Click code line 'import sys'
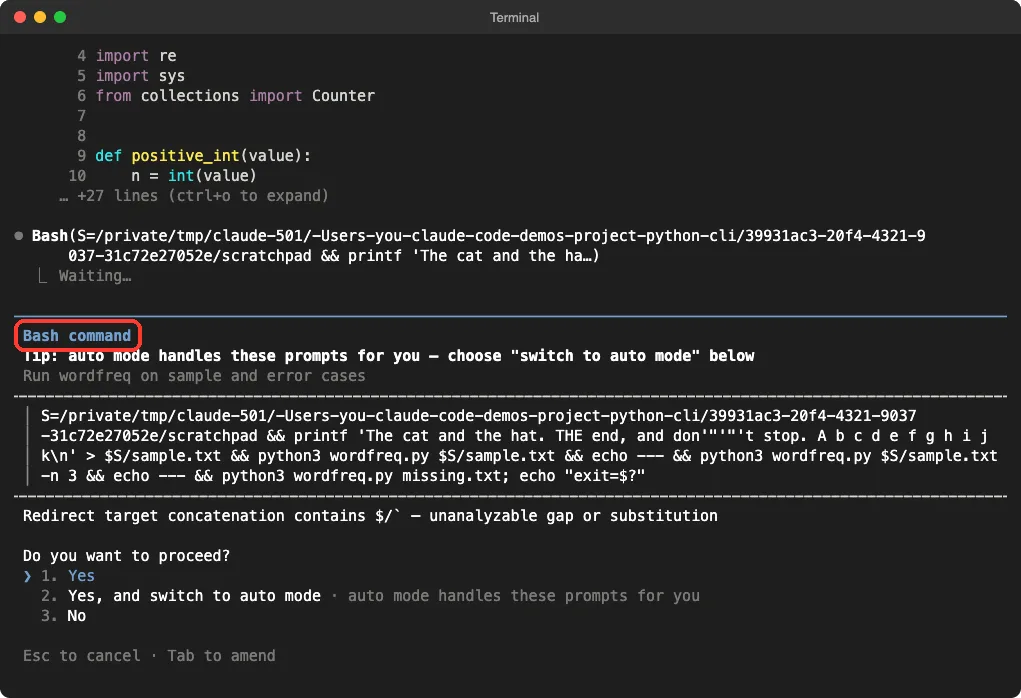This screenshot has height=698, width=1021. (x=140, y=76)
